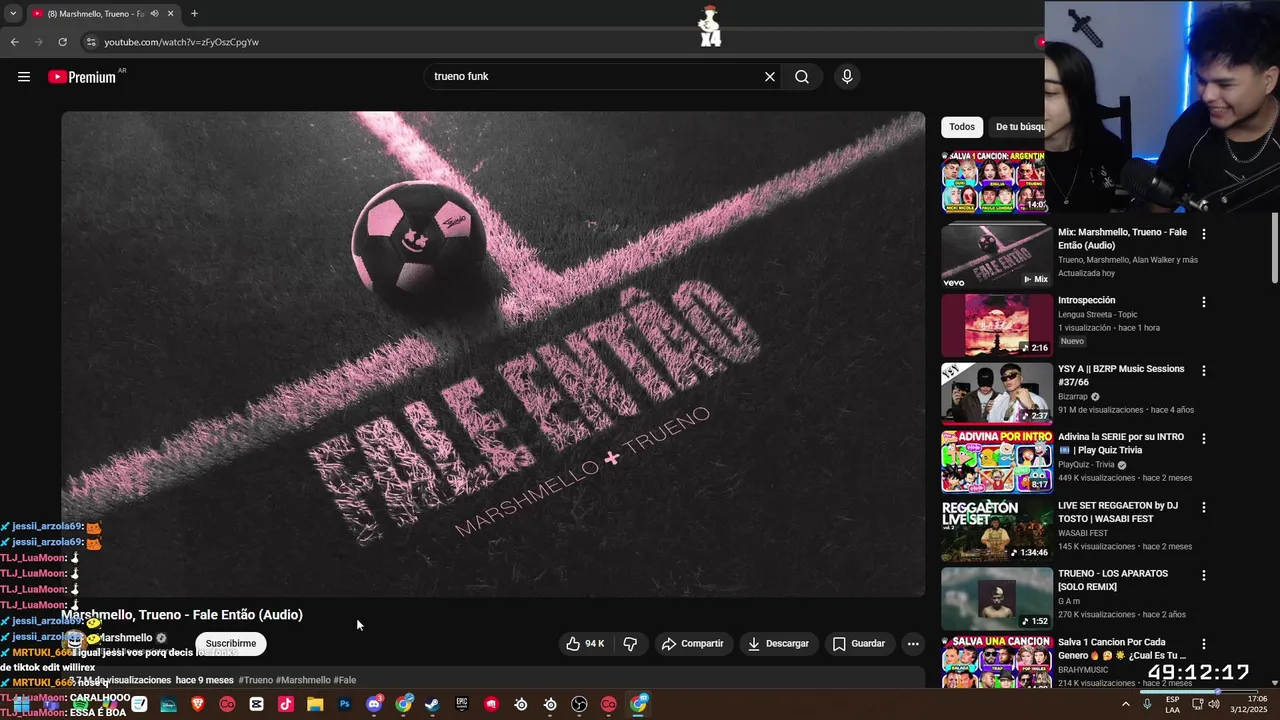Screen dimensions: 1280x720
Task: Go back with the browser back arrow
Action: coord(14,42)
